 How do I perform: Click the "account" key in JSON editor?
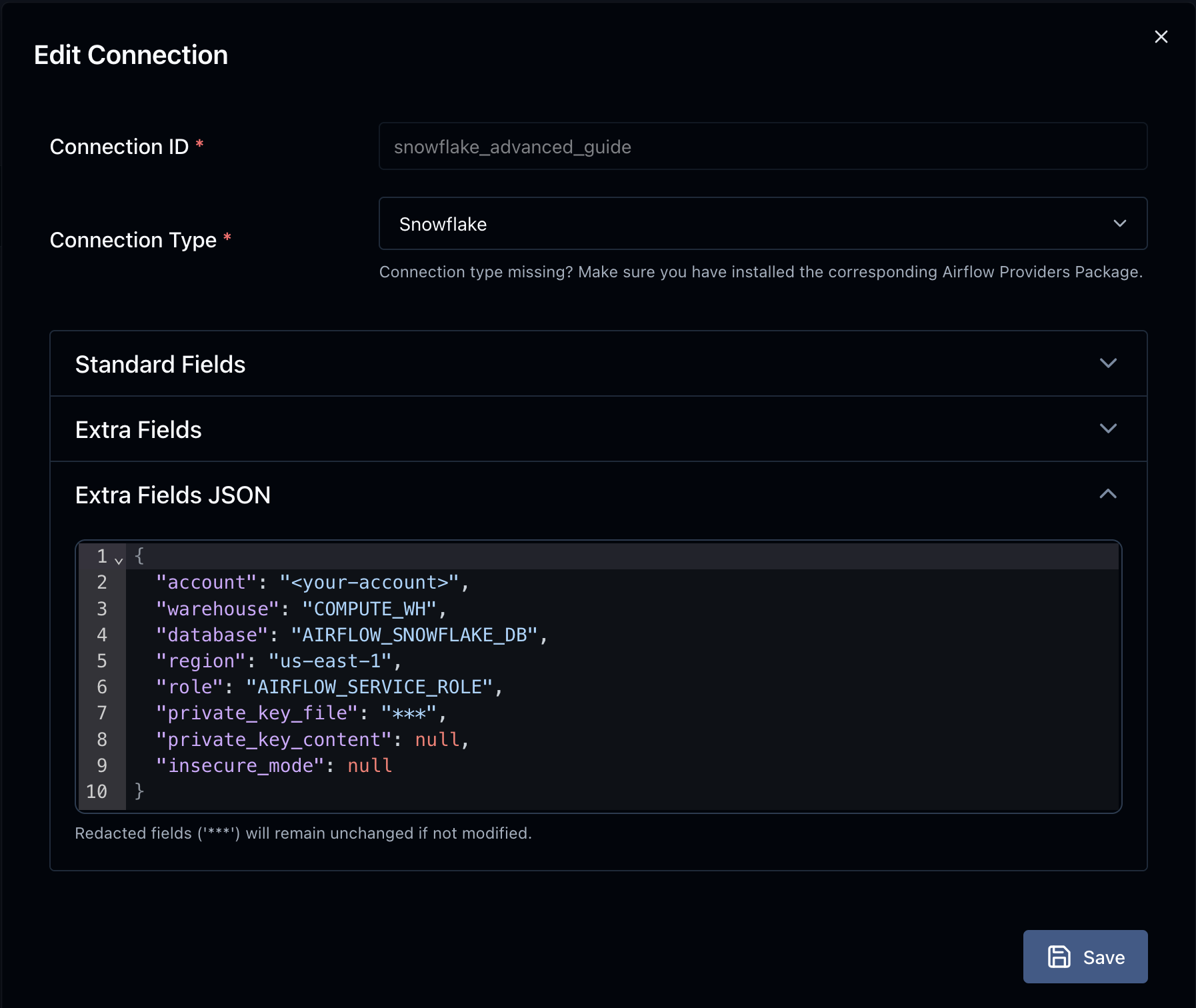click(206, 582)
